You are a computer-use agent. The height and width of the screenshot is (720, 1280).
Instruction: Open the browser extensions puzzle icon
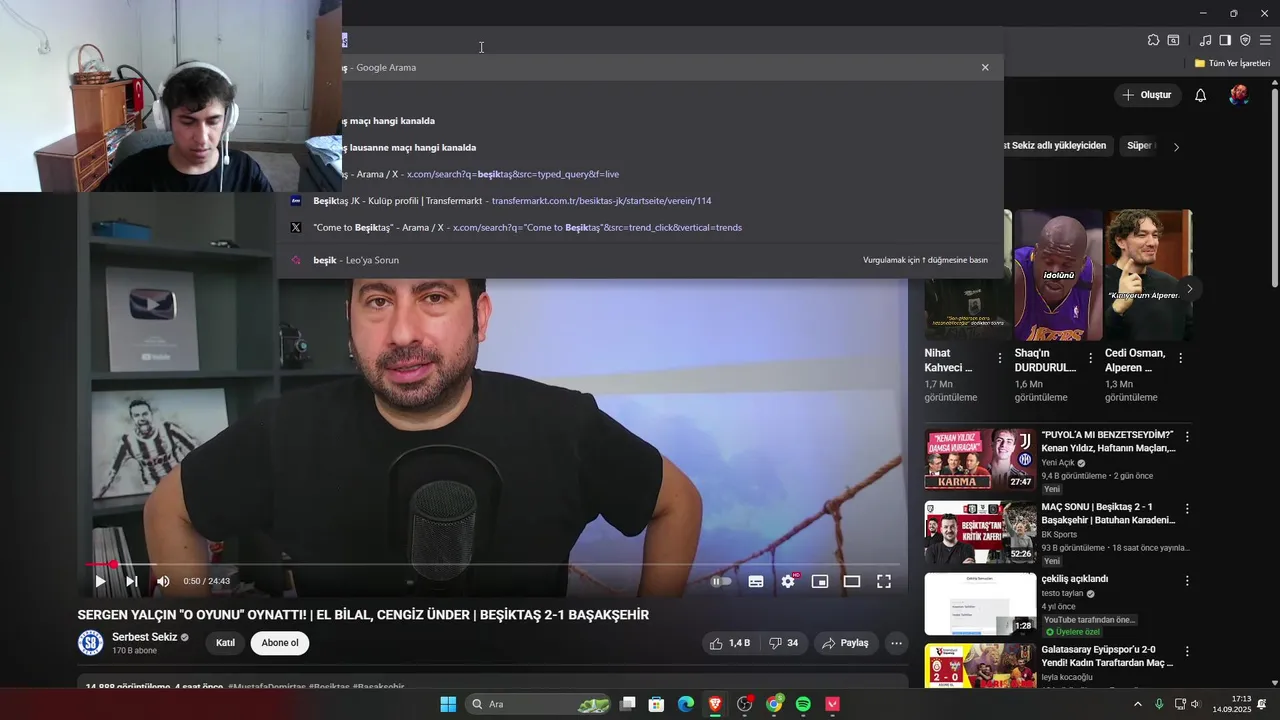[1153, 40]
